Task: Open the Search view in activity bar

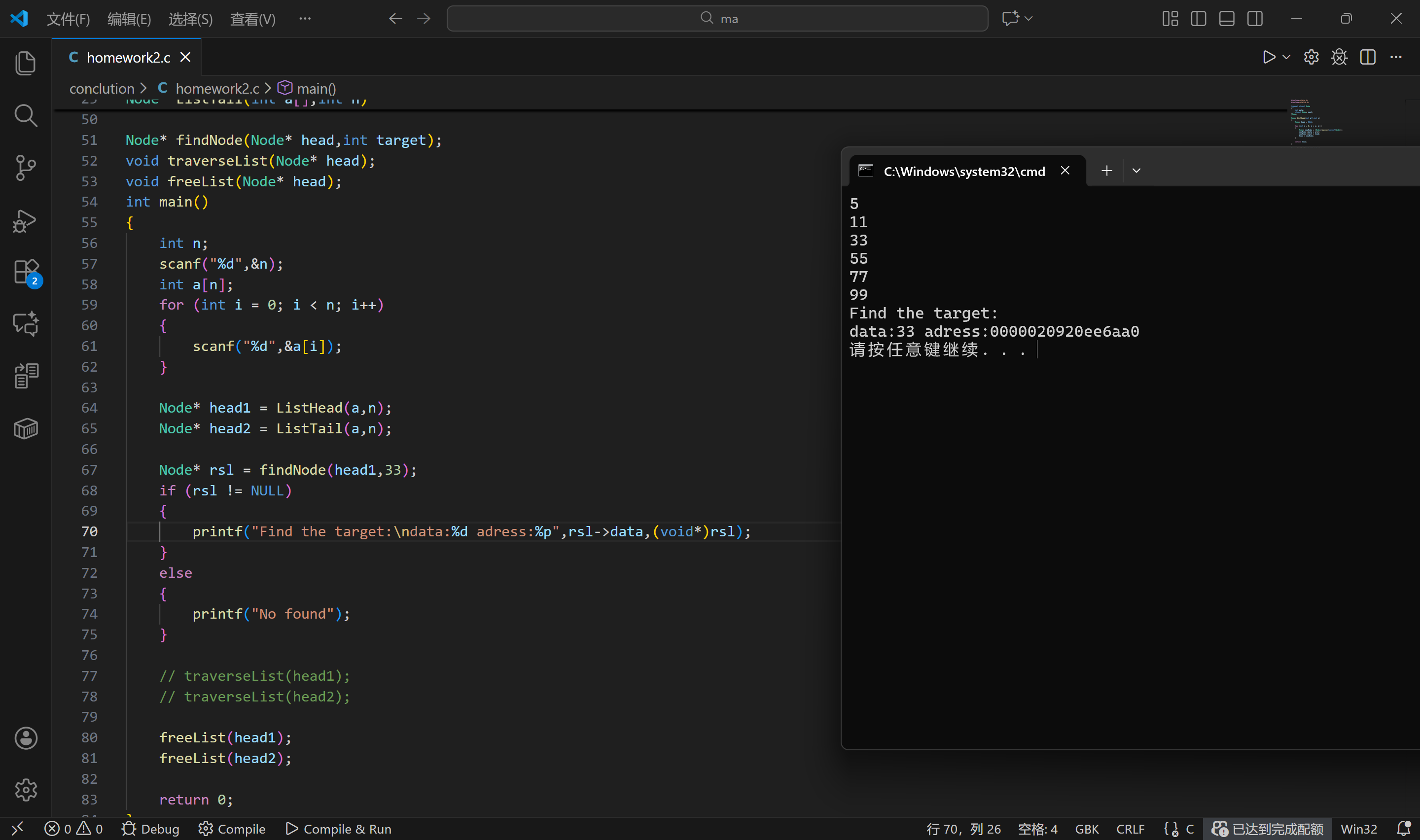Action: click(26, 115)
